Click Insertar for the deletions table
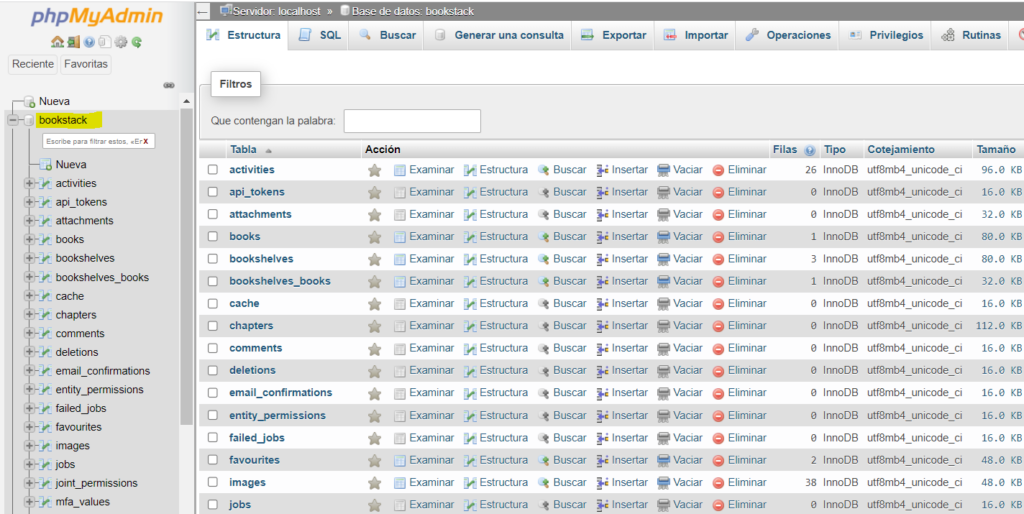 tap(622, 370)
